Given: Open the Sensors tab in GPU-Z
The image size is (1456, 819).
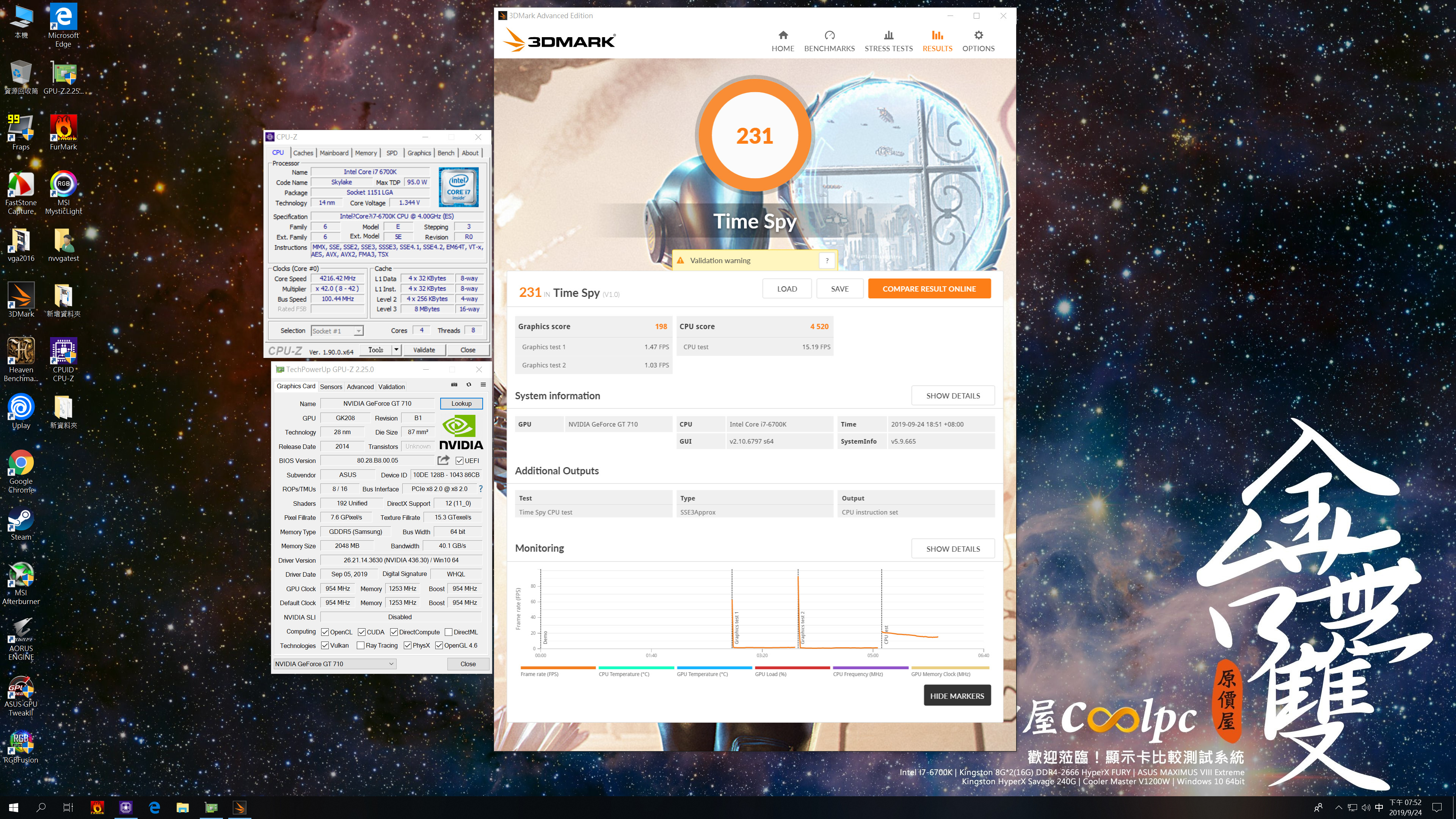Looking at the screenshot, I should (331, 387).
